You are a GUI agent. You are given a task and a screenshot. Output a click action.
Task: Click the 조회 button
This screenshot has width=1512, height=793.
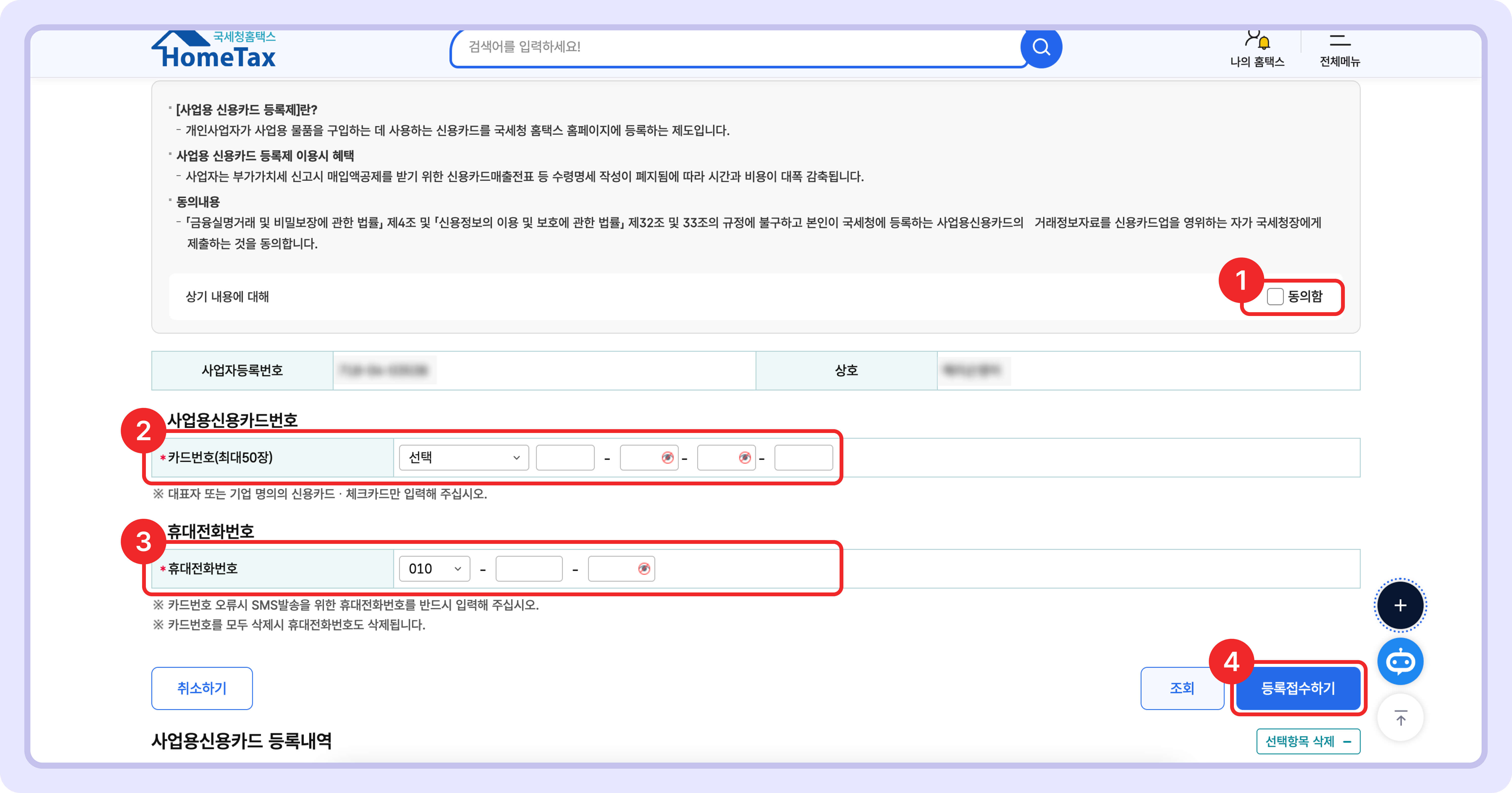tap(1181, 688)
